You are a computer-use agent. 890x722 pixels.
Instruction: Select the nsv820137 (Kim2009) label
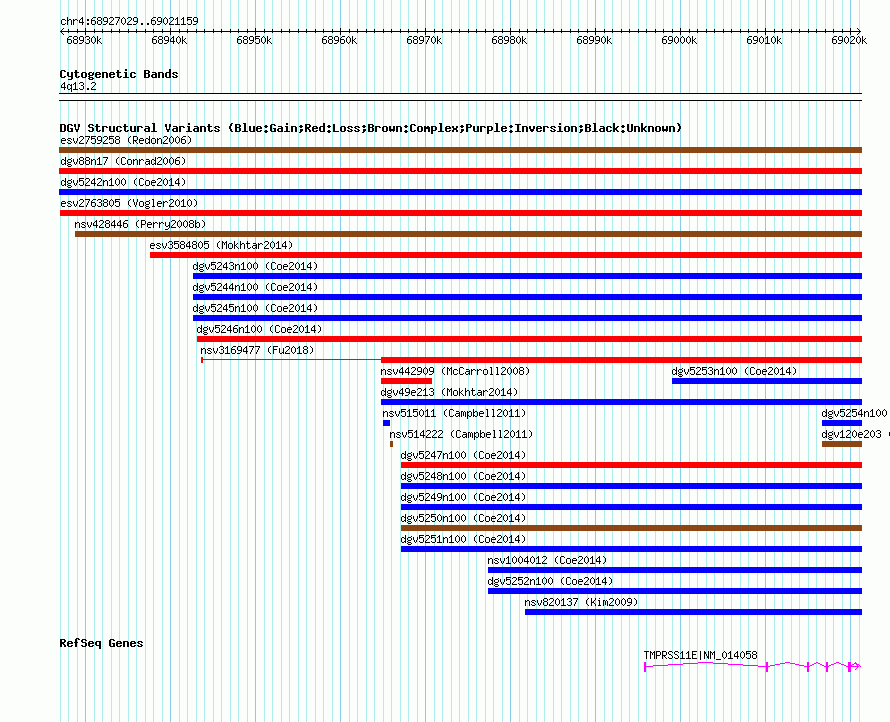click(x=581, y=602)
